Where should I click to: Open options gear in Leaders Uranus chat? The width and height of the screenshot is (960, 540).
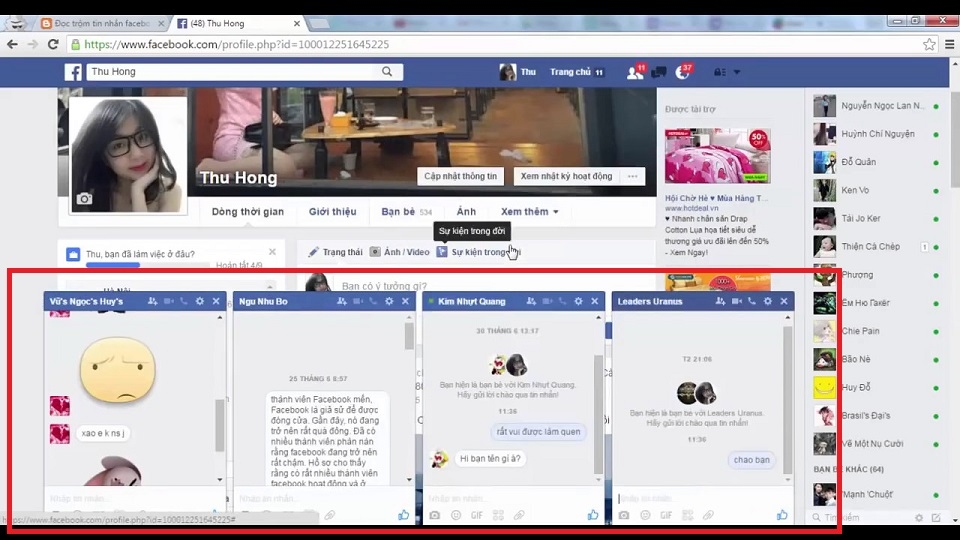click(x=767, y=301)
